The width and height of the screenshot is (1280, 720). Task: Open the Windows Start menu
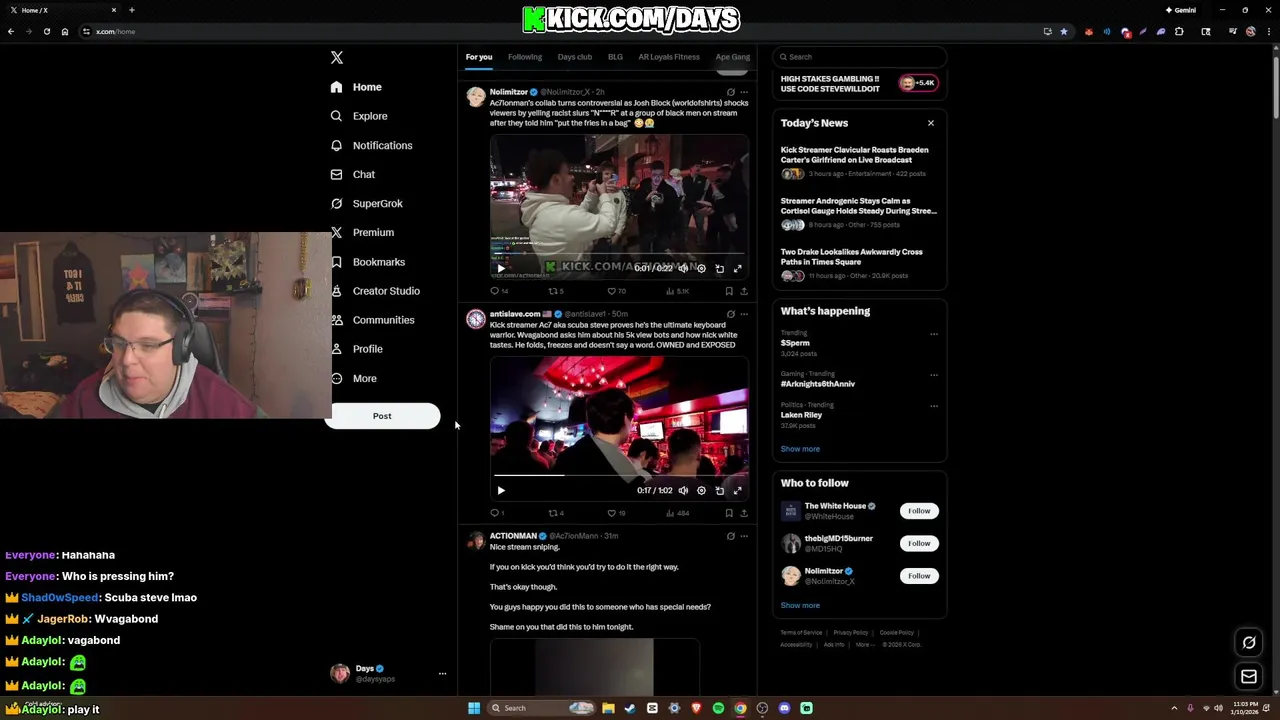[x=474, y=708]
